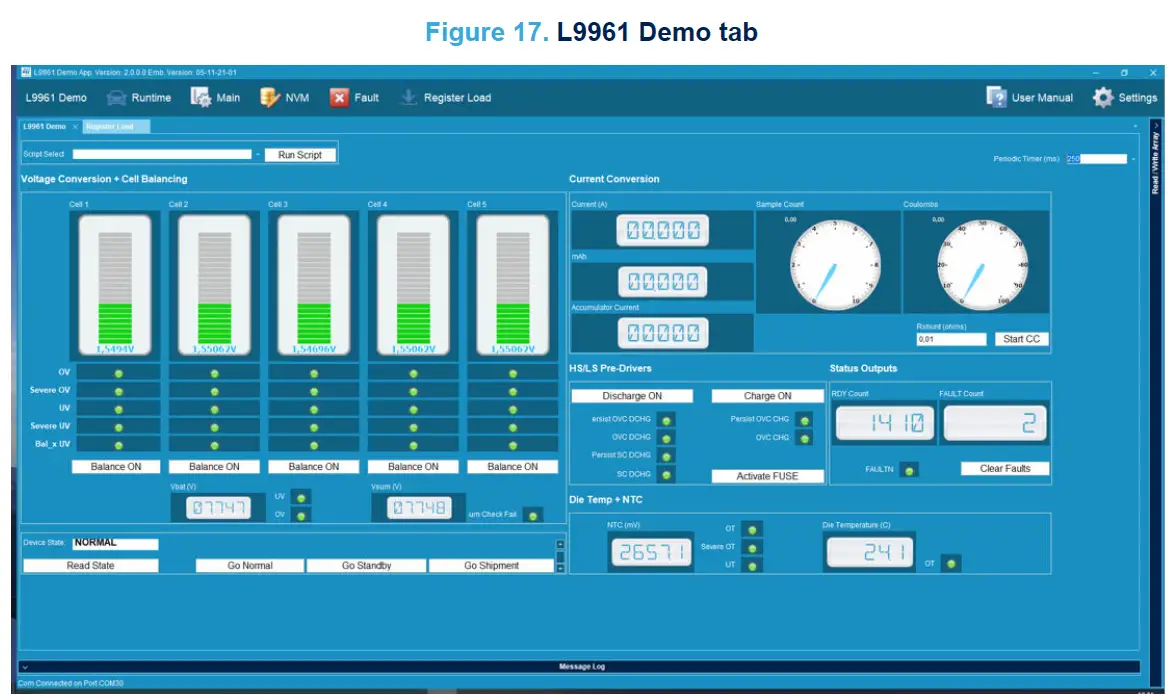
Task: Click Cell 3 UV status indicator
Action: pos(314,409)
